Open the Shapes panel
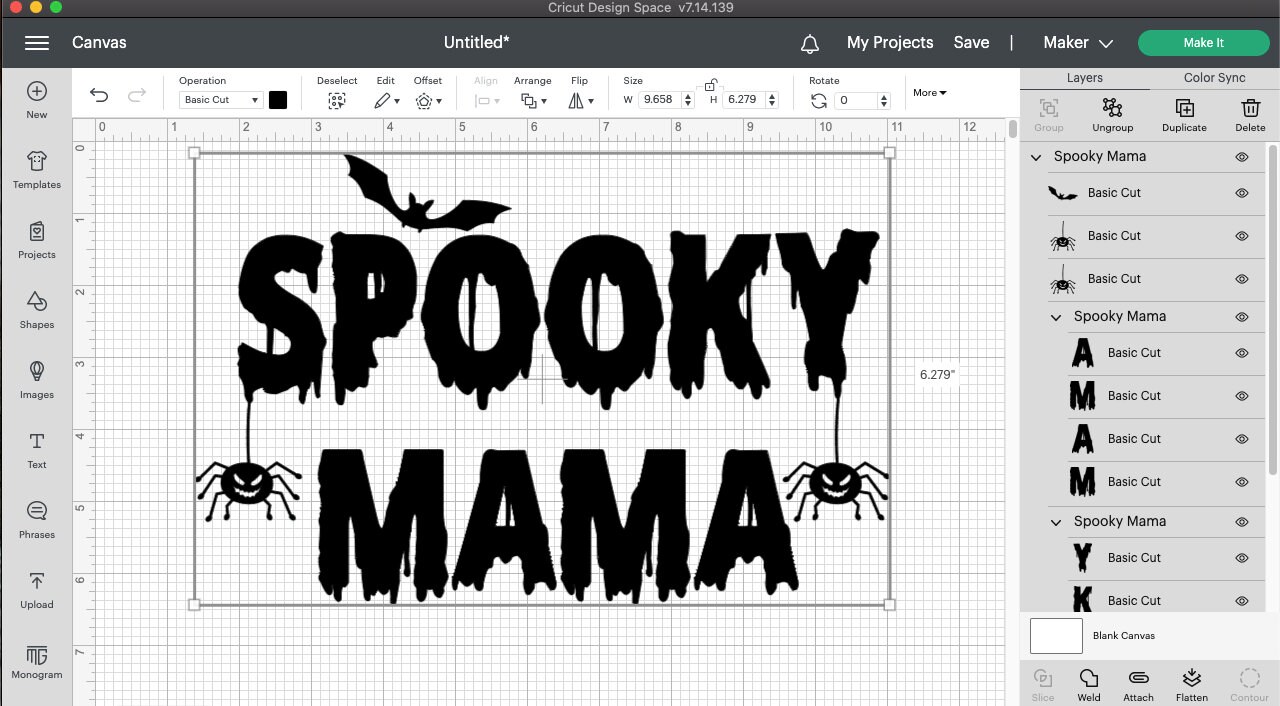Screen dimensions: 1280x706 (x=36, y=312)
